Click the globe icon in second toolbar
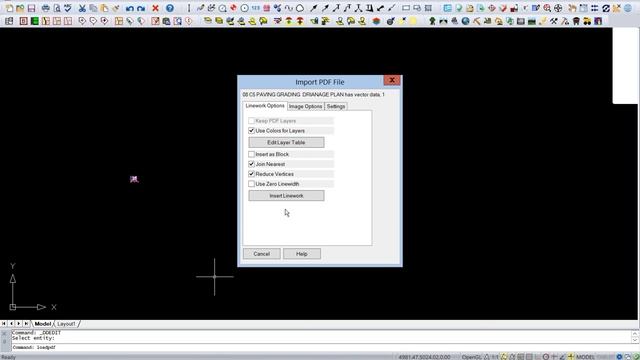This screenshot has width=640, height=360. pos(465,20)
